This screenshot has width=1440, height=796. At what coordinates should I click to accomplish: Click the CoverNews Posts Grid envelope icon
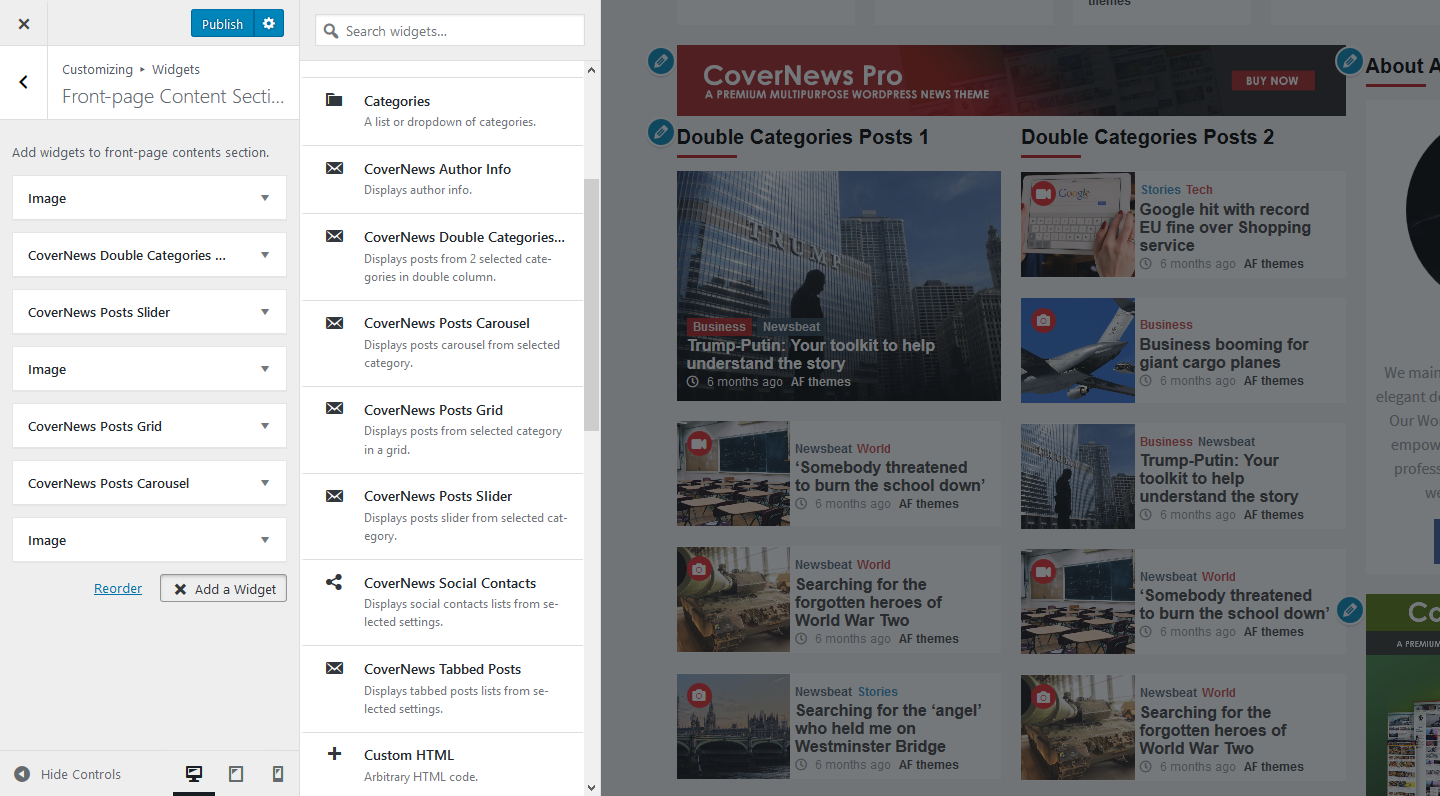(x=334, y=408)
